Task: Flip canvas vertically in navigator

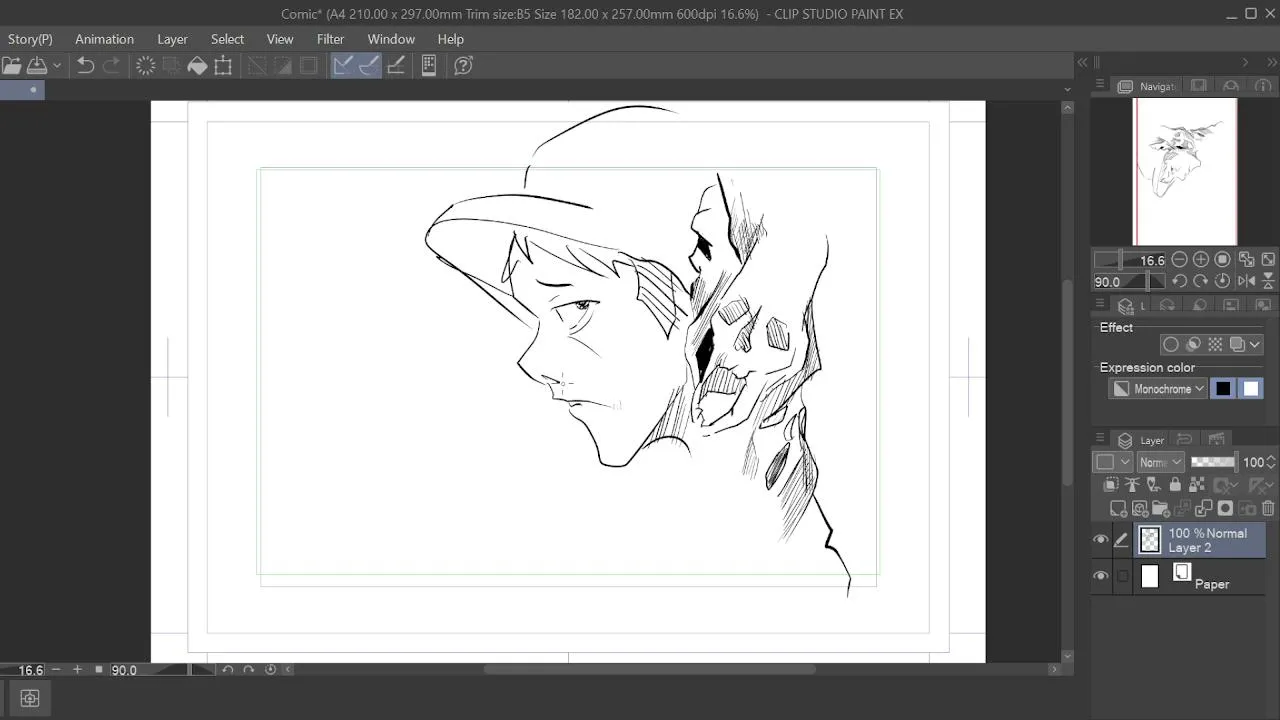Action: [x=1268, y=282]
